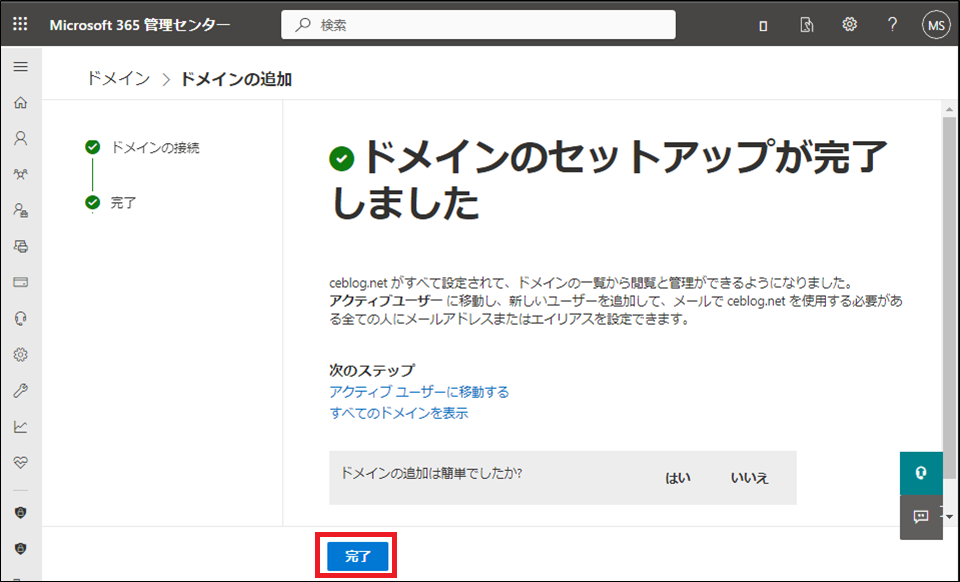Click the bold アクティブユーザー text
This screenshot has width=960, height=582.
click(x=386, y=301)
